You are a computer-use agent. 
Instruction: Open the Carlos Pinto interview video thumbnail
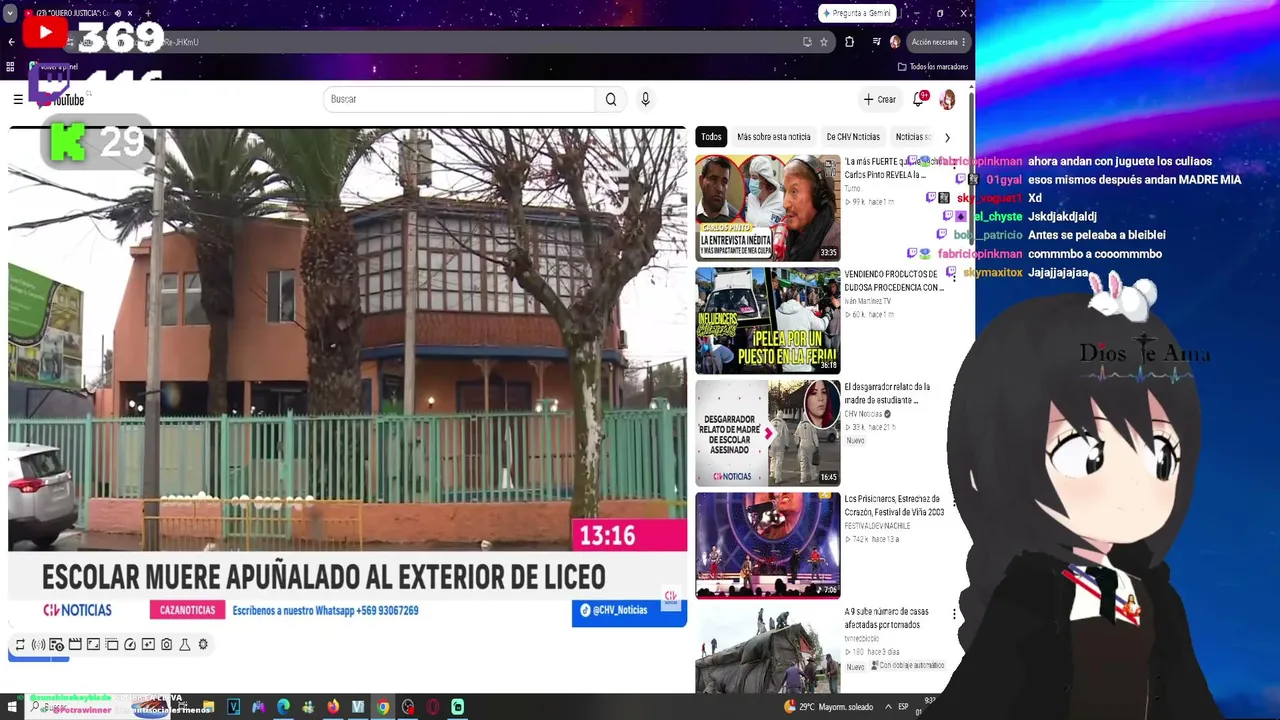768,208
